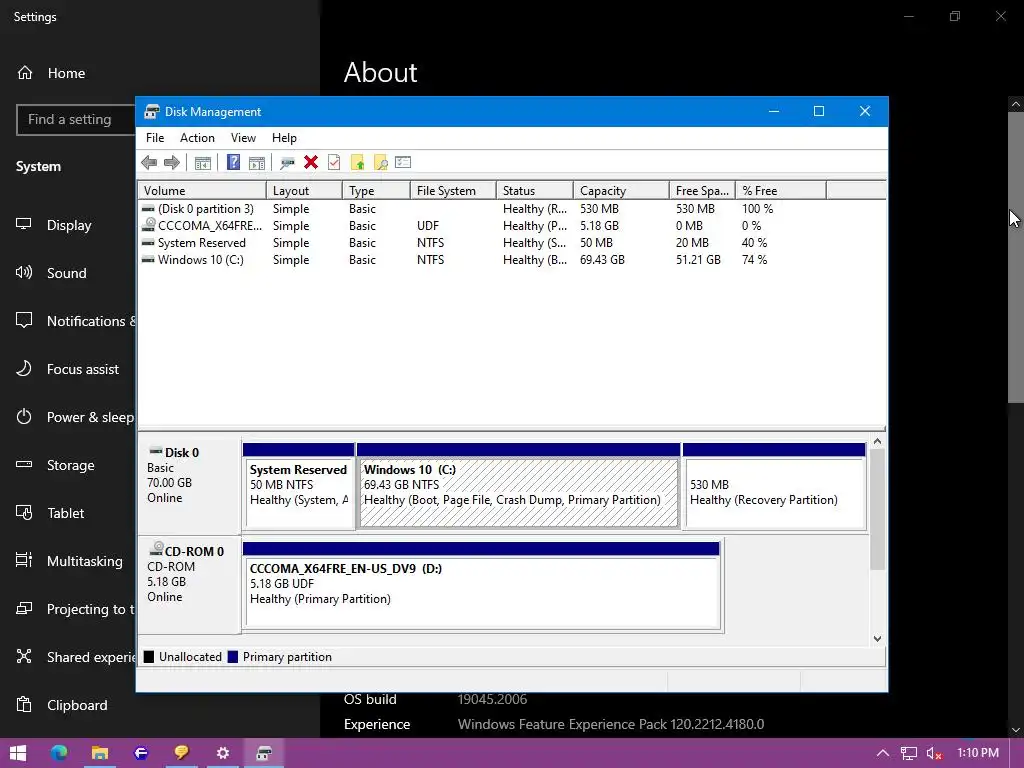Click the Home icon in Settings sidebar
The width and height of the screenshot is (1024, 768).
coord(25,72)
